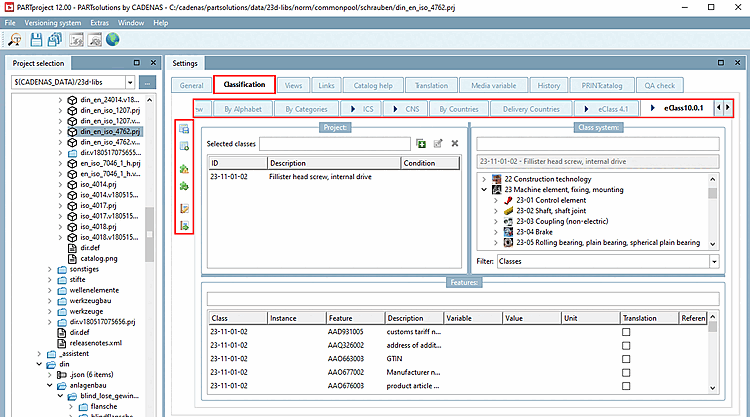Click the Selected classes input field
750x417 pixels.
point(335,143)
